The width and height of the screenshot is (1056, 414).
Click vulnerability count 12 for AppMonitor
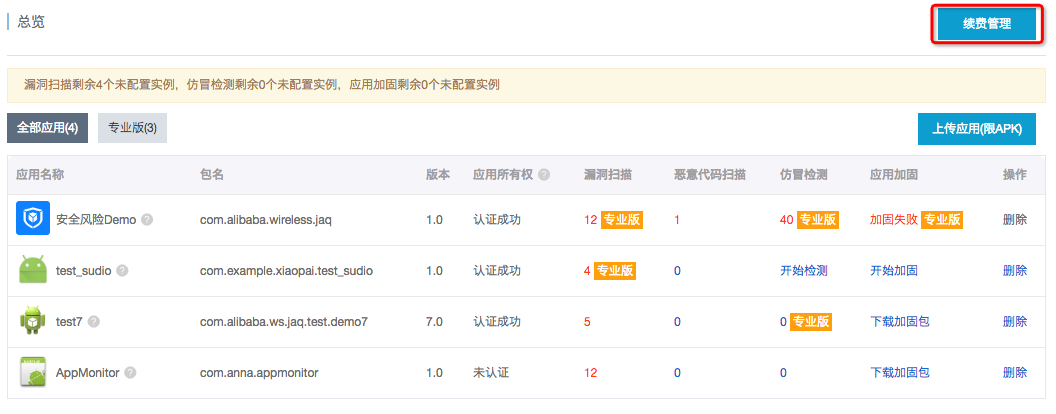coord(590,373)
